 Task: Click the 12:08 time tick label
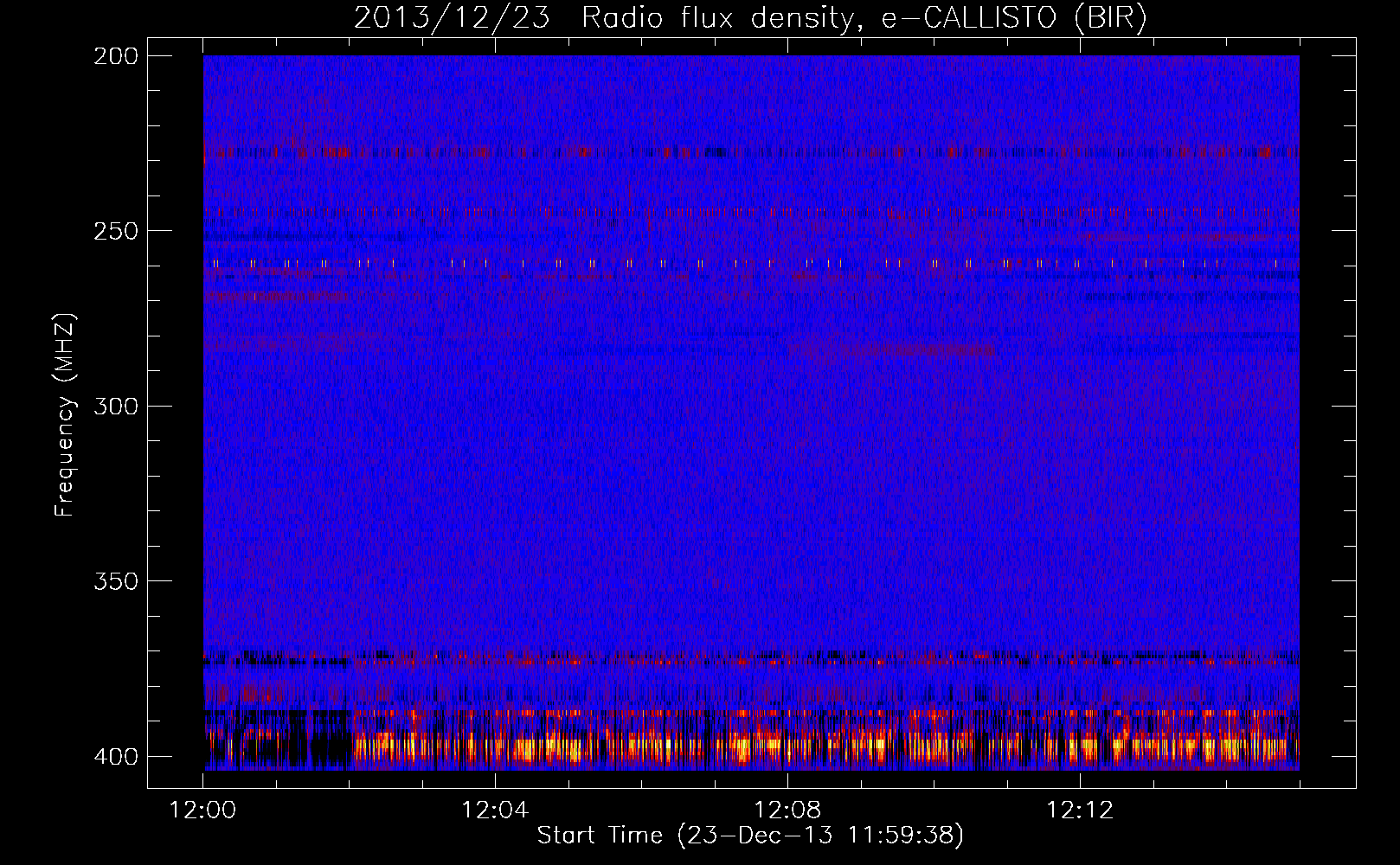coord(787,811)
